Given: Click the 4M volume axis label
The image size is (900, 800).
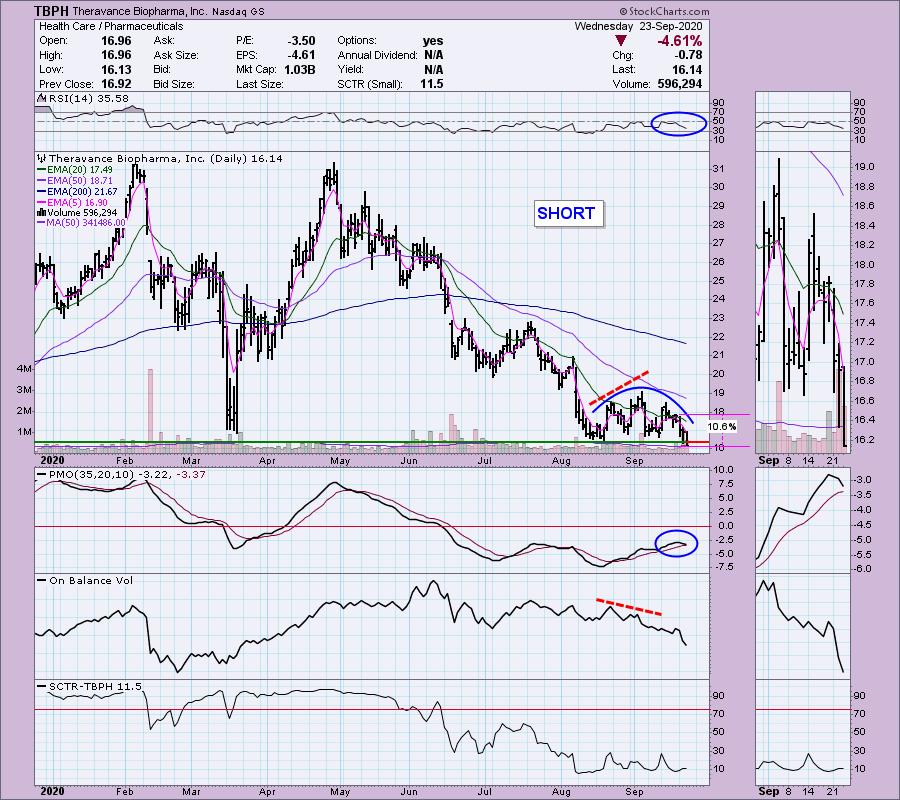Looking at the screenshot, I should click(x=25, y=369).
